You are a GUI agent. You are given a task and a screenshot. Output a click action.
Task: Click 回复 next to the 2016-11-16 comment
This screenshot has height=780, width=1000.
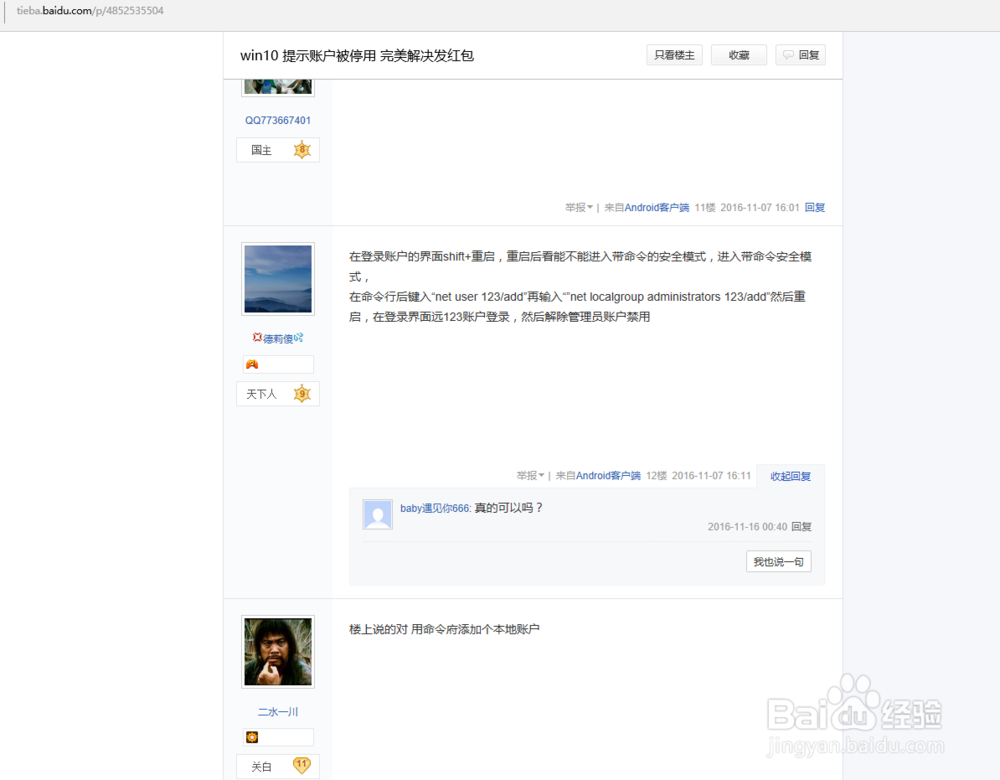pos(801,526)
